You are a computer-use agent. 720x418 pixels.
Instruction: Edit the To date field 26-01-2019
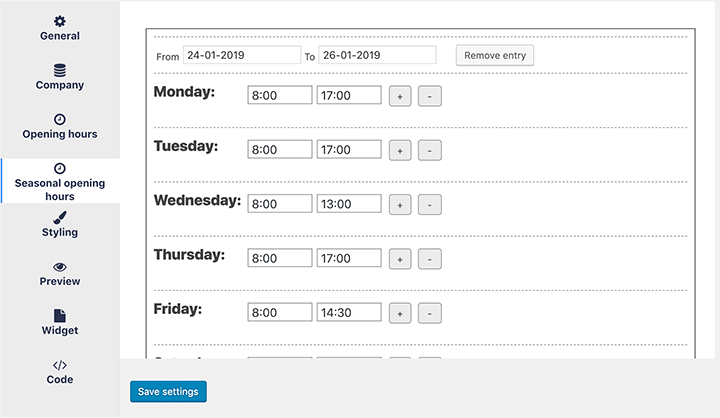pos(377,55)
